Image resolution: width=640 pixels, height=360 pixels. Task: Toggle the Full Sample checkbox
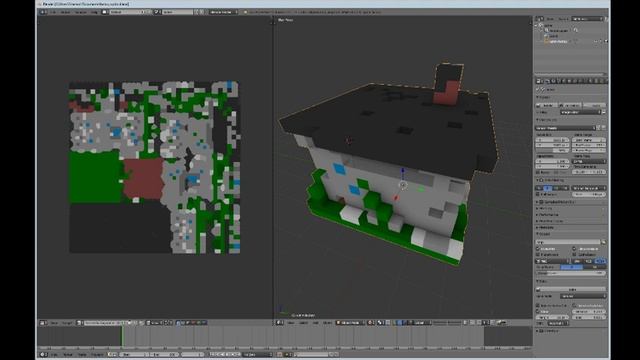tap(538, 194)
